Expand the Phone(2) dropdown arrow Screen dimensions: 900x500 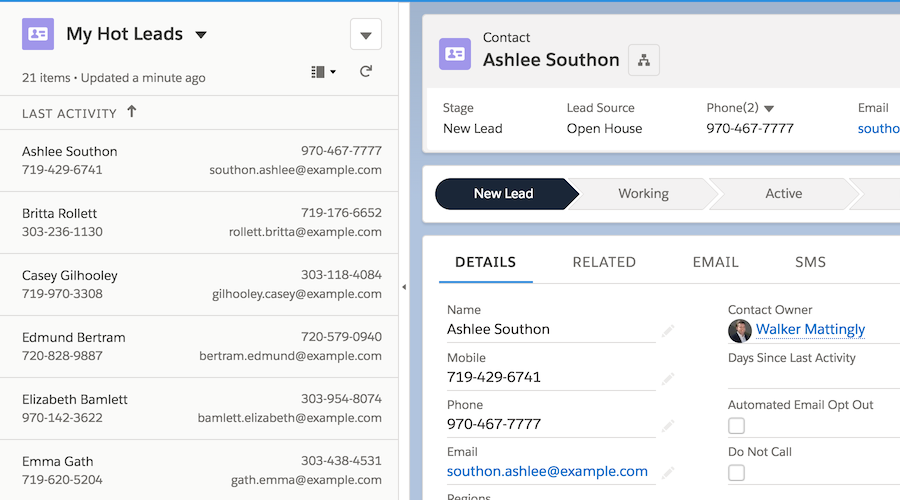(769, 109)
